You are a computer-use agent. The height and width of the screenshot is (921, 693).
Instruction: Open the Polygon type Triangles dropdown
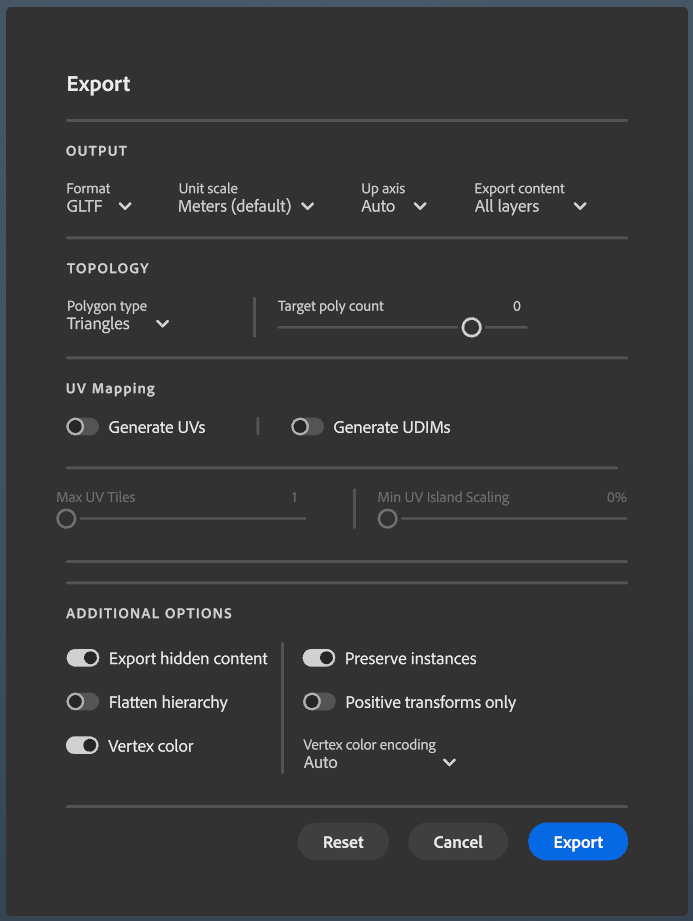(x=118, y=324)
